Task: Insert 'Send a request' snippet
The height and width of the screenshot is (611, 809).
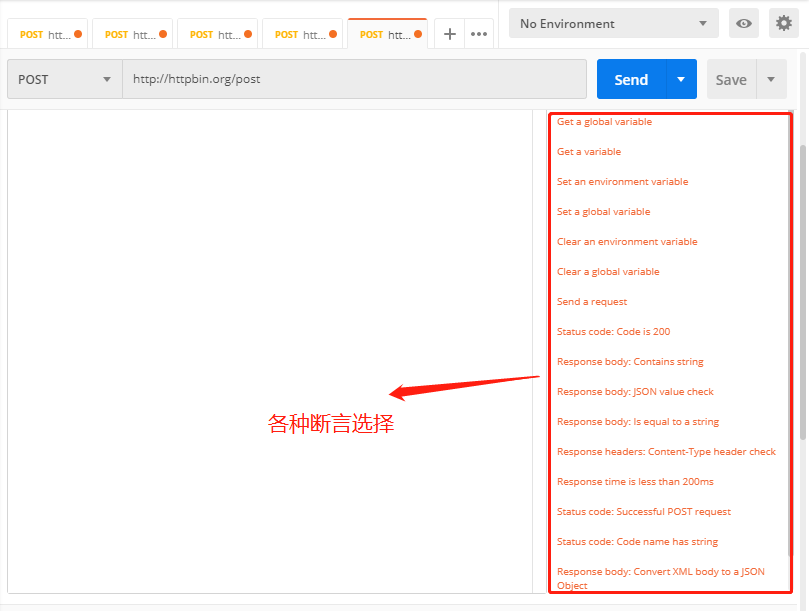Action: click(x=592, y=301)
